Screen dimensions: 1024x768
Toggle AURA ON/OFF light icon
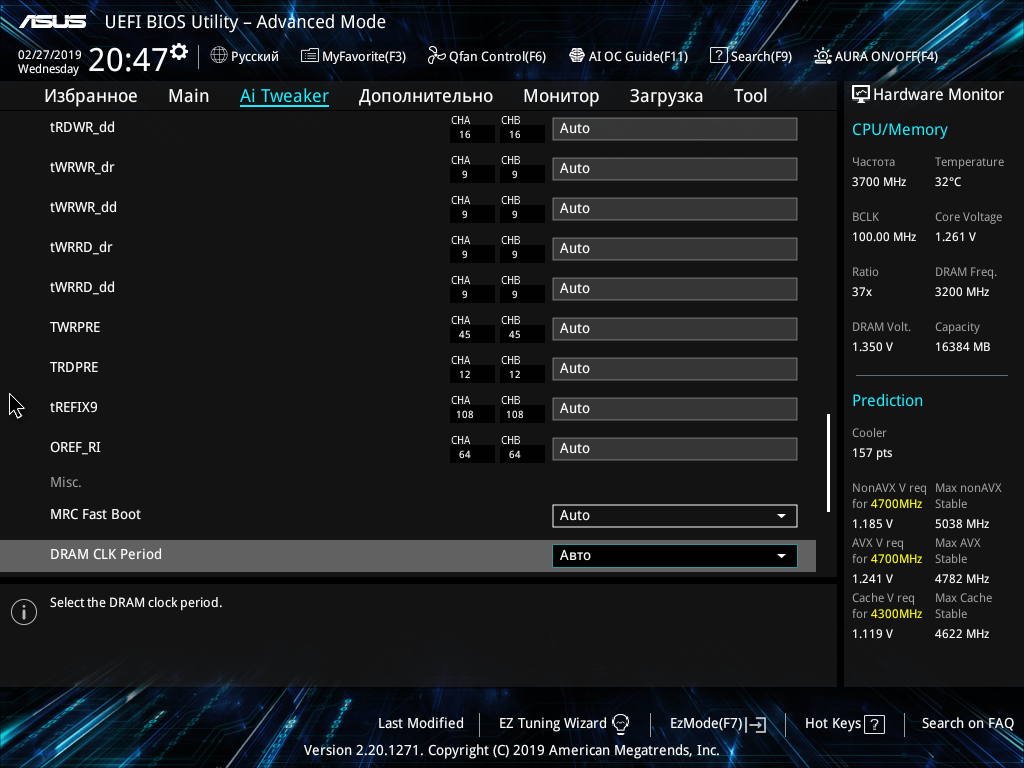(822, 56)
